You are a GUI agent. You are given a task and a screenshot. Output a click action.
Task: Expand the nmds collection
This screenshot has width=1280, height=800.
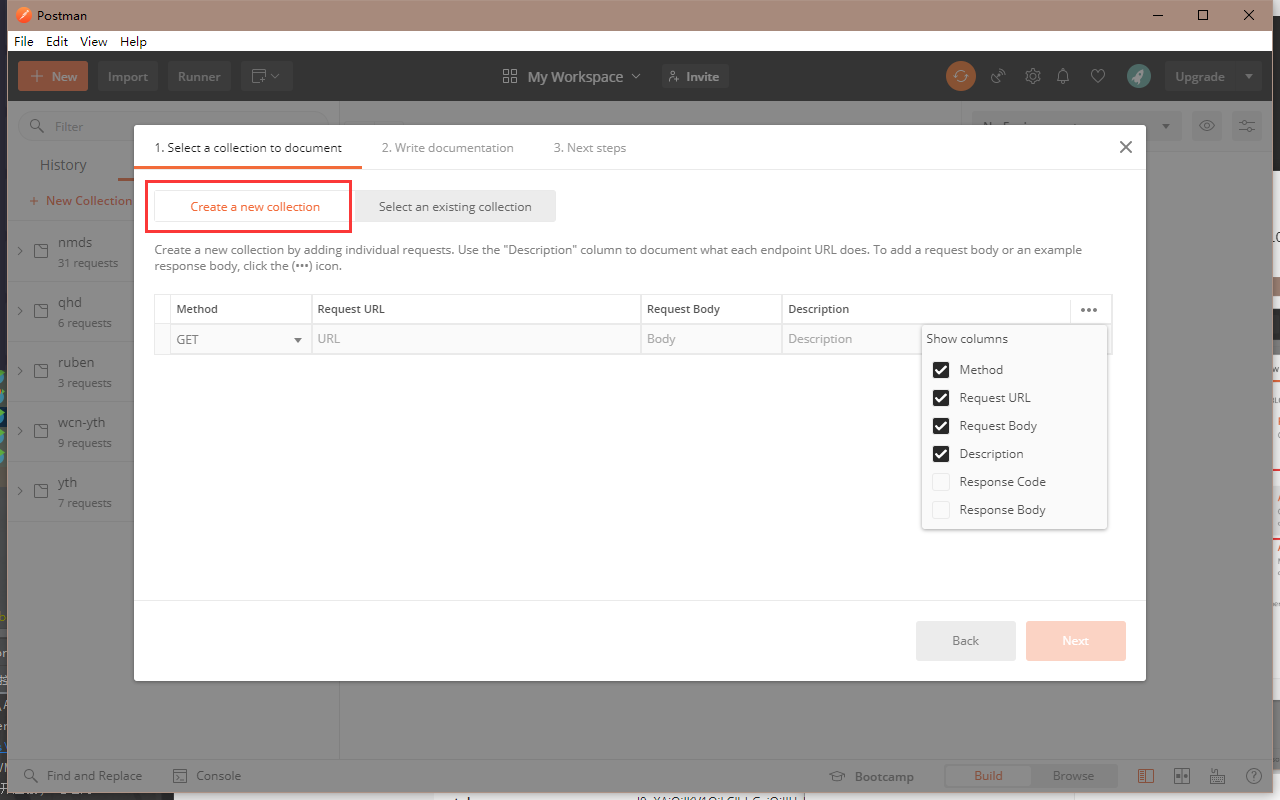point(20,251)
